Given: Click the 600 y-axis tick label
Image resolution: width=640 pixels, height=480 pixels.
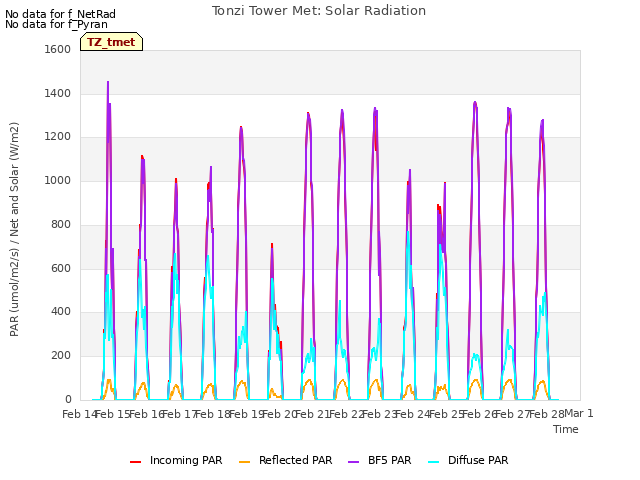Looking at the screenshot, I should [61, 269].
